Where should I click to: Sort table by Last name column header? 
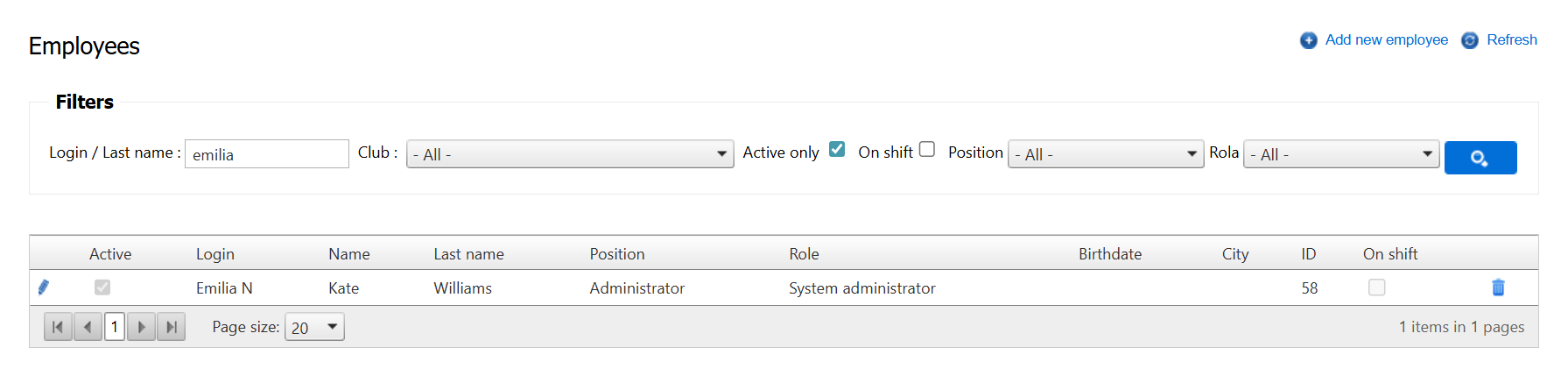[468, 254]
